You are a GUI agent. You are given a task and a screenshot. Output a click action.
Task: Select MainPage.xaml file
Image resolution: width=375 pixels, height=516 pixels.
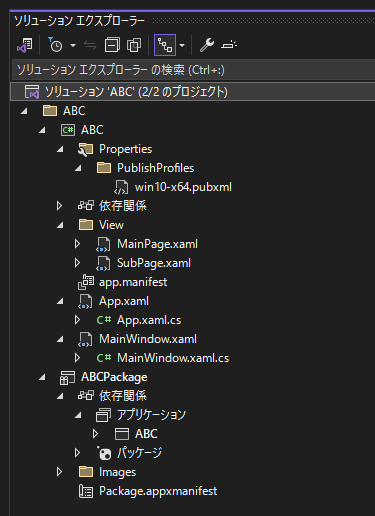[157, 244]
